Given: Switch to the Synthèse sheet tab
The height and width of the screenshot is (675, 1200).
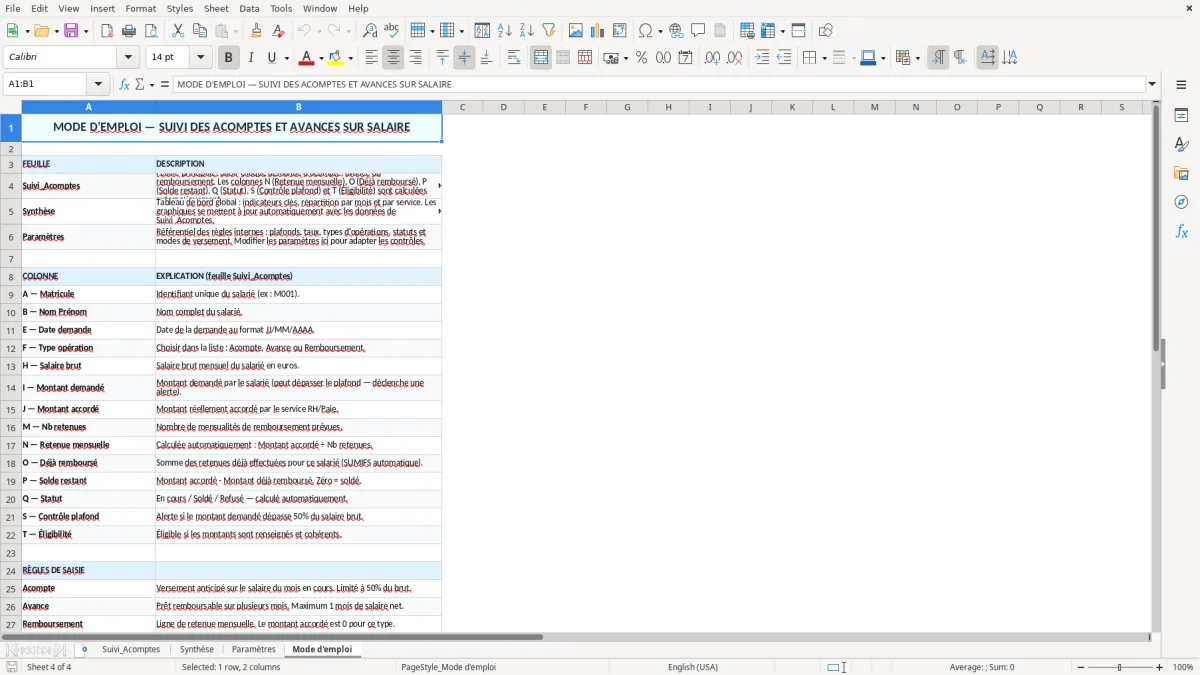Looking at the screenshot, I should [x=197, y=649].
